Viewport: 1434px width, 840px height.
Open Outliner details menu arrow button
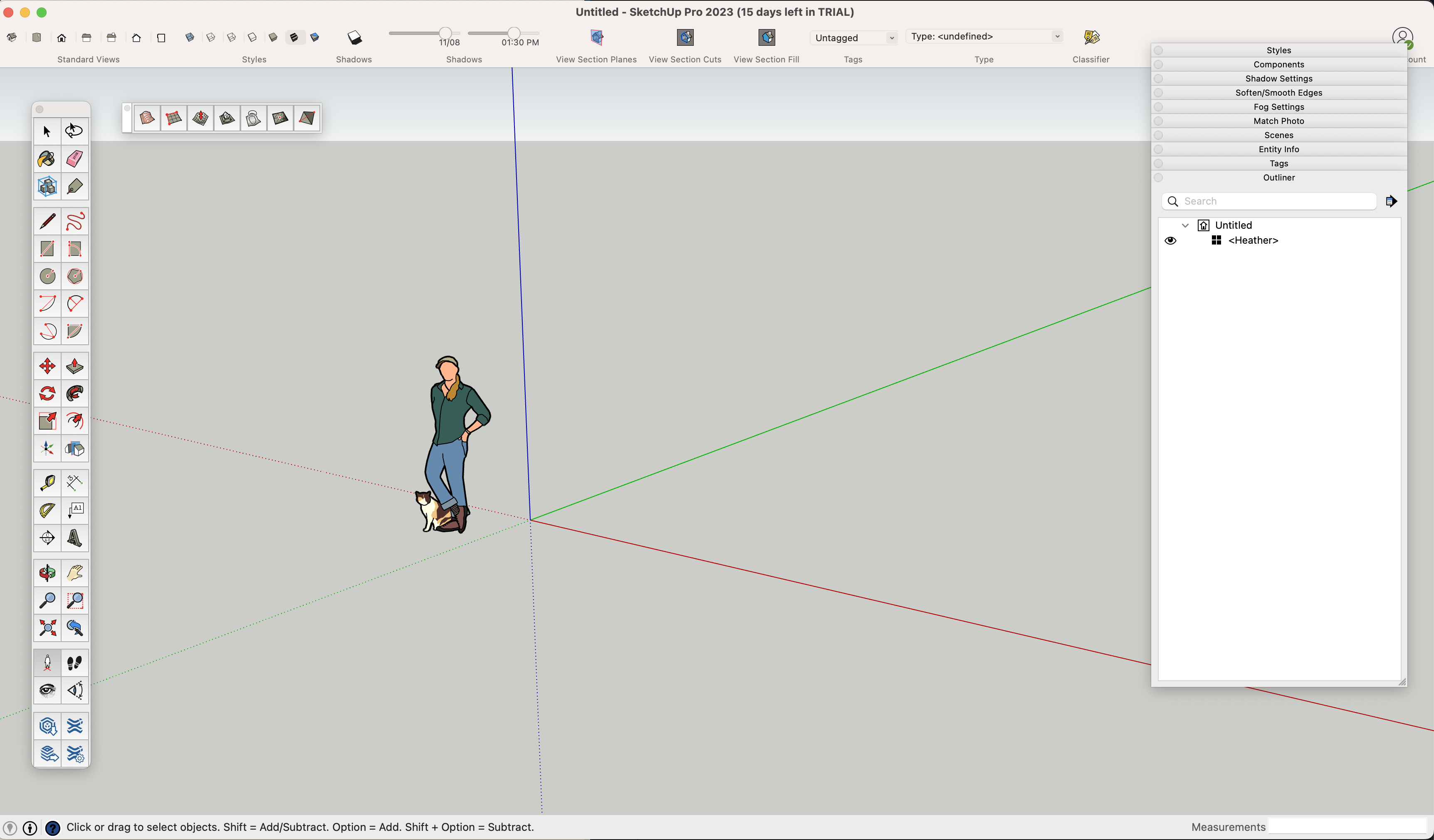(x=1391, y=201)
